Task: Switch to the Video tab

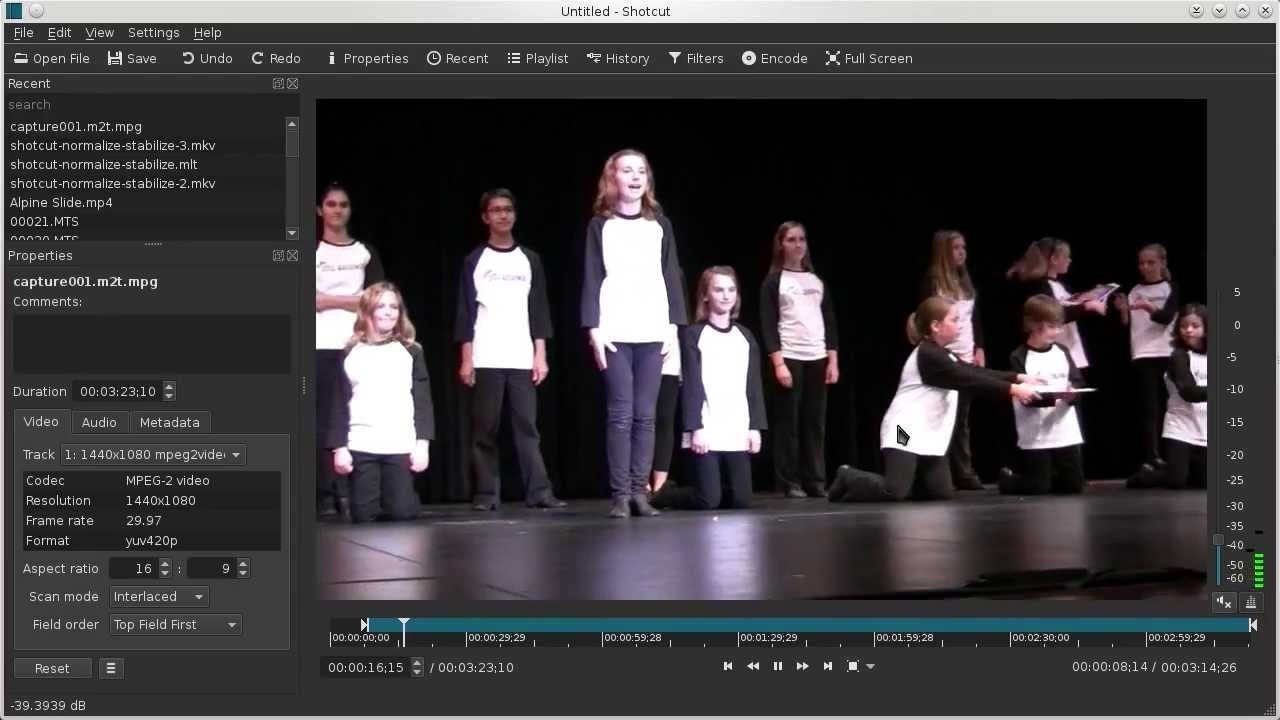Action: click(41, 422)
